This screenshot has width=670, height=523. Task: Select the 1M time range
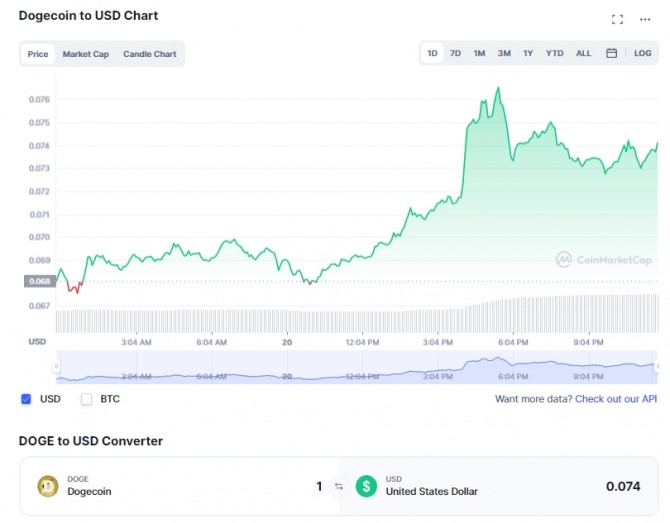tap(479, 54)
